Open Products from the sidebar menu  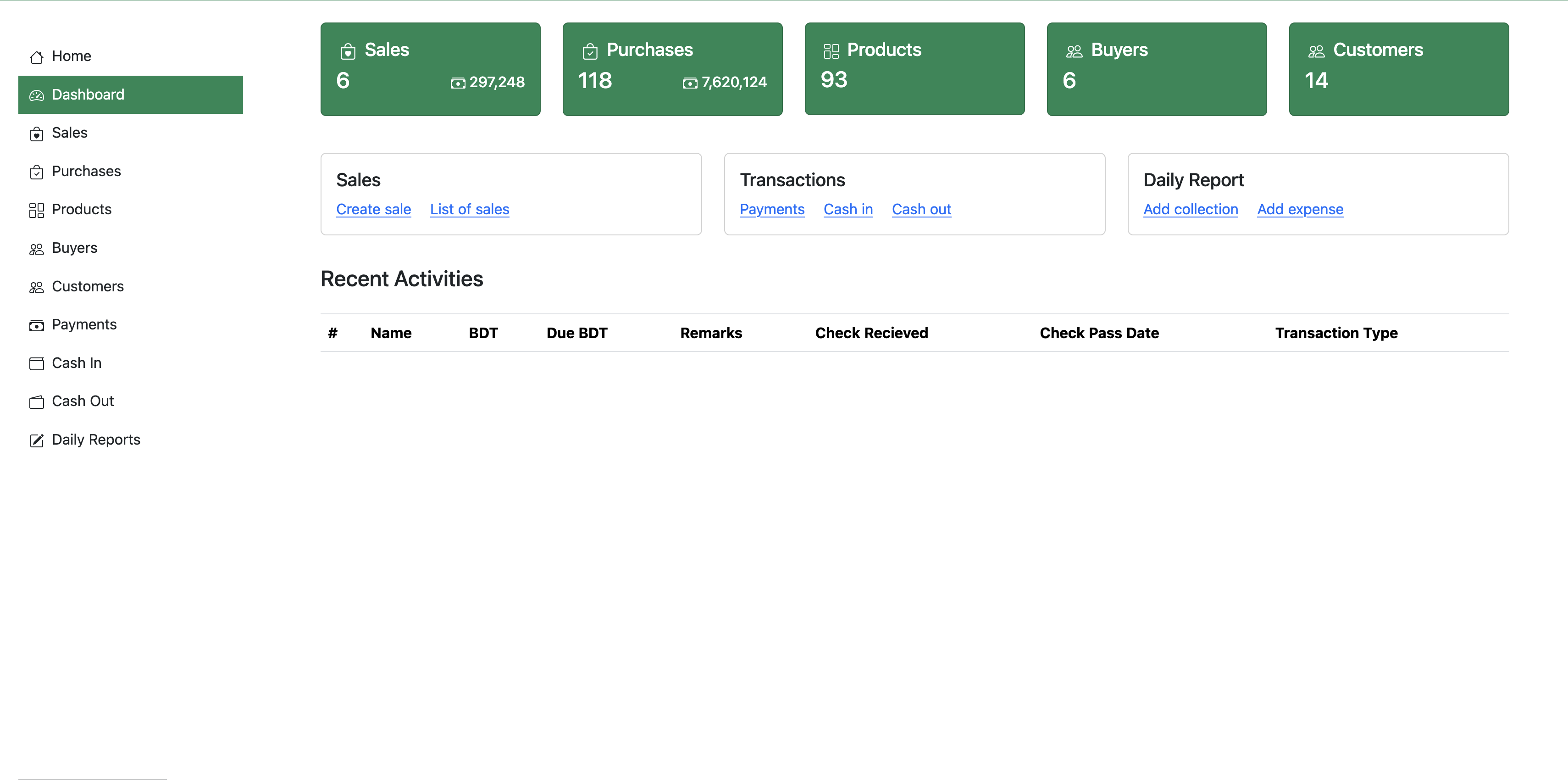(x=130, y=210)
